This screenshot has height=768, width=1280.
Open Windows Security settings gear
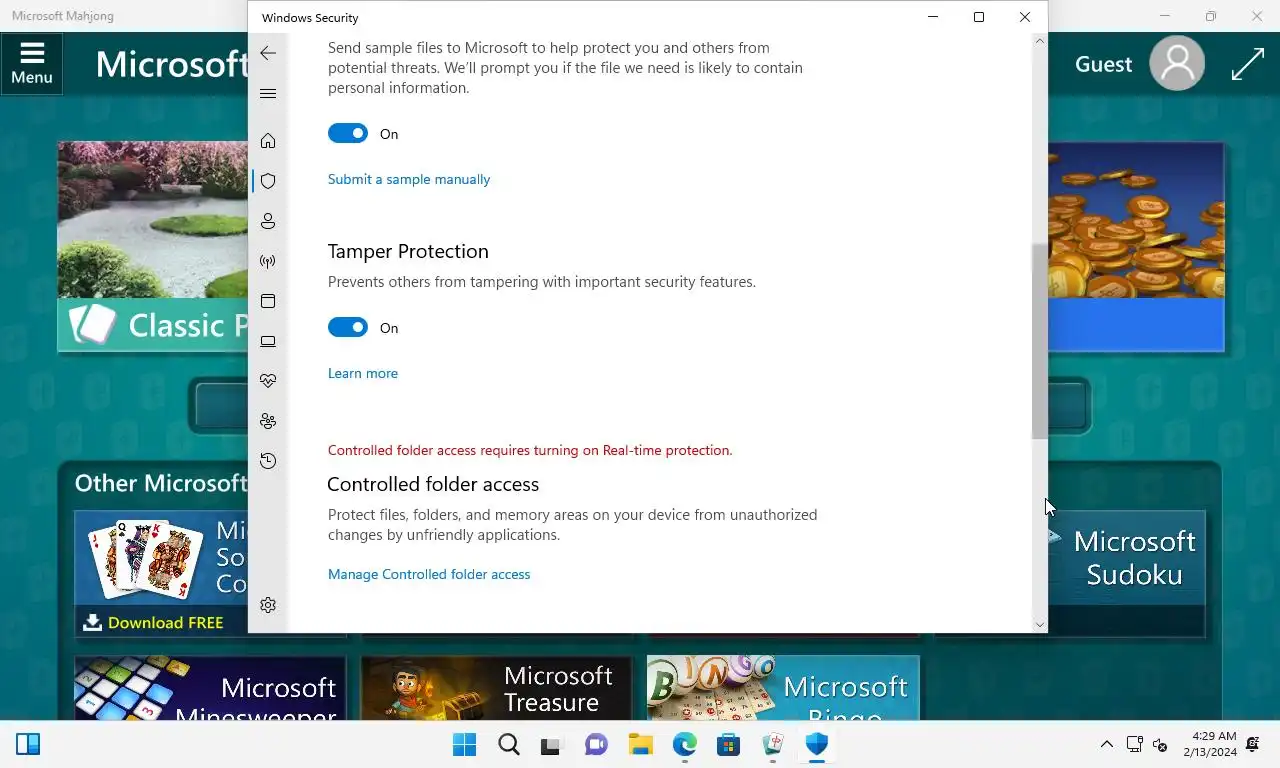coord(268,605)
